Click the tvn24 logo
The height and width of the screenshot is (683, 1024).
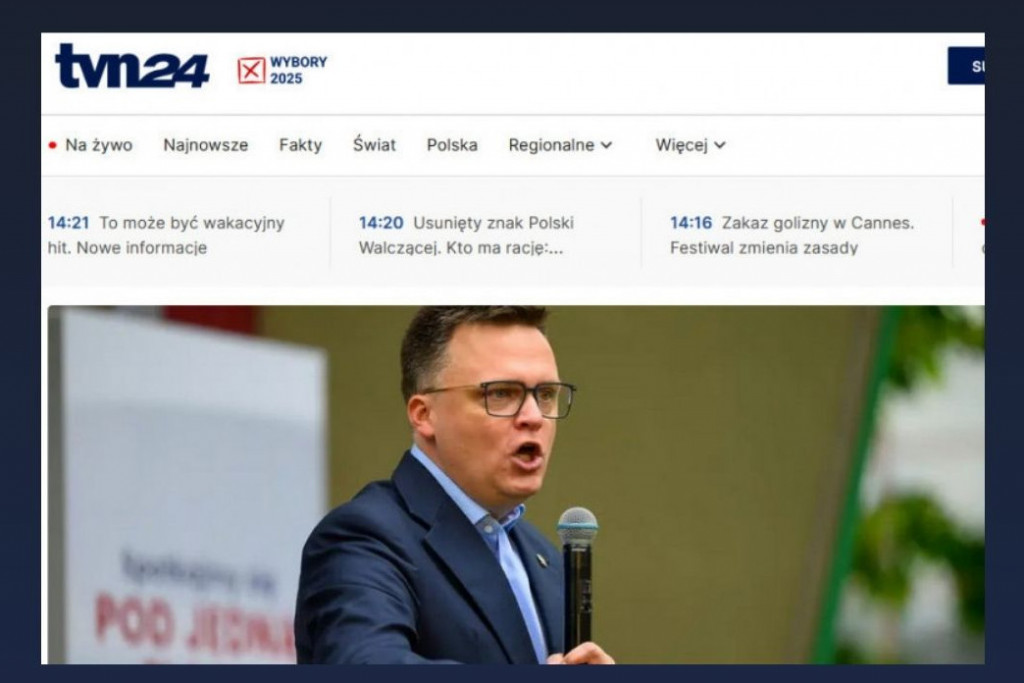(132, 66)
